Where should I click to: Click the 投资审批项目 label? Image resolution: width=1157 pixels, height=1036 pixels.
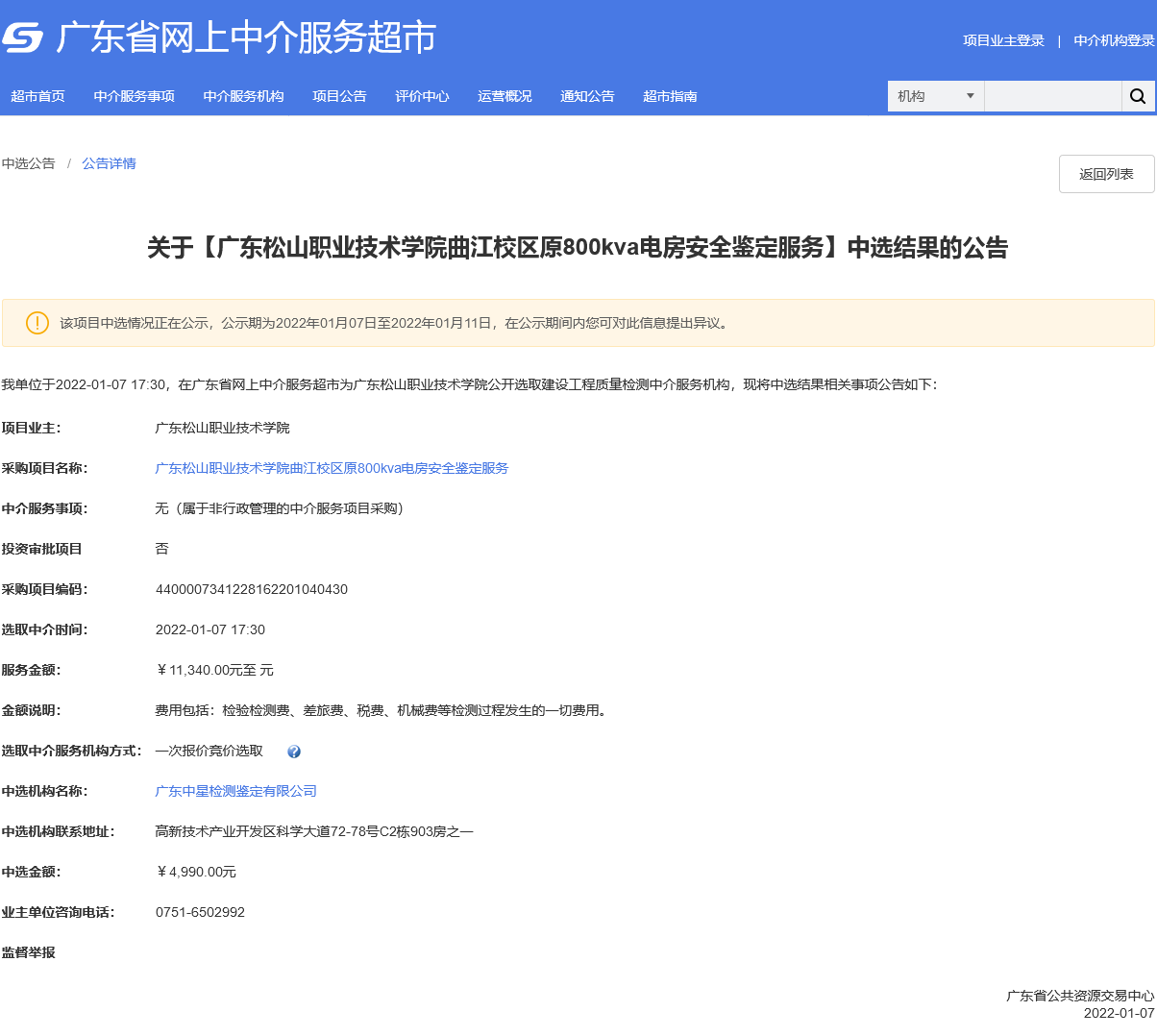pos(42,549)
